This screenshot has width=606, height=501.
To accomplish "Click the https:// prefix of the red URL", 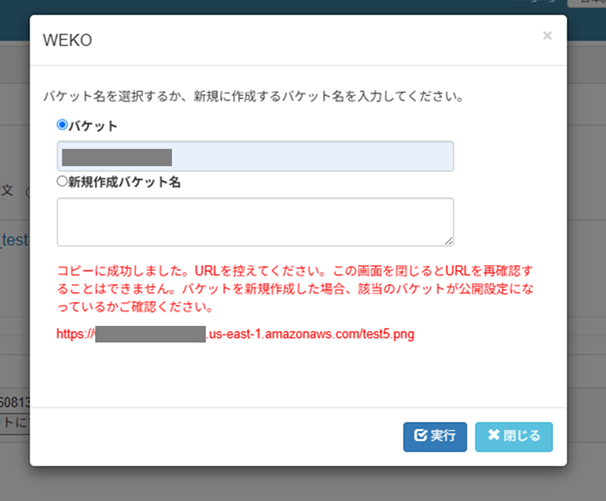I will tap(75, 334).
